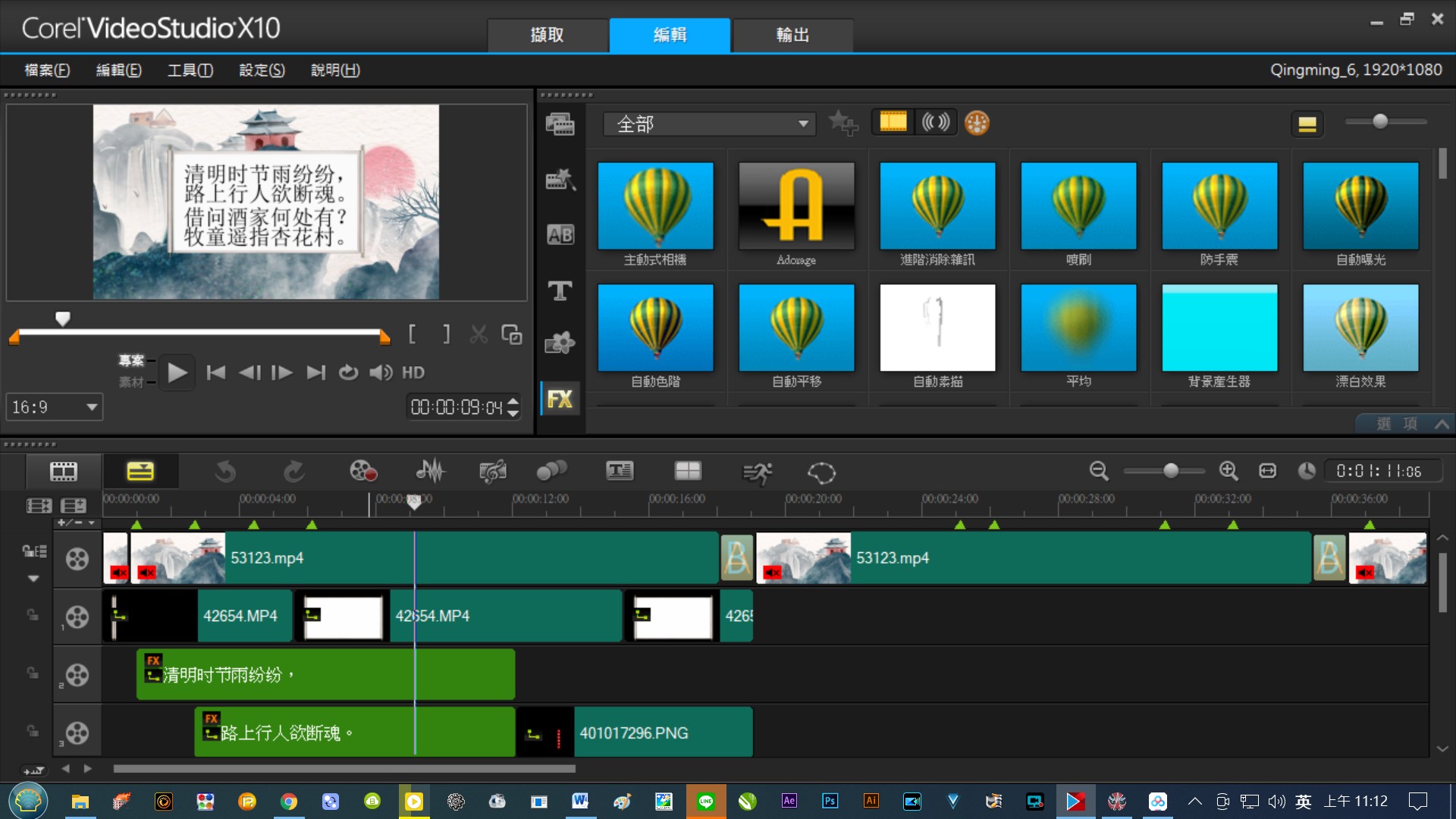Viewport: 1456px width, 819px height.
Task: Zoom out the timeline
Action: [x=1099, y=471]
